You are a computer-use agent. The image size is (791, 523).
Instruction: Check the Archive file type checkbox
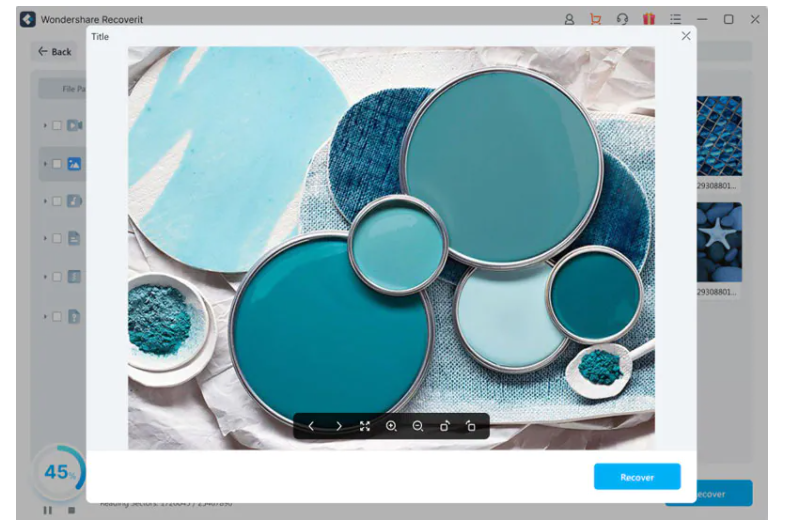click(57, 277)
